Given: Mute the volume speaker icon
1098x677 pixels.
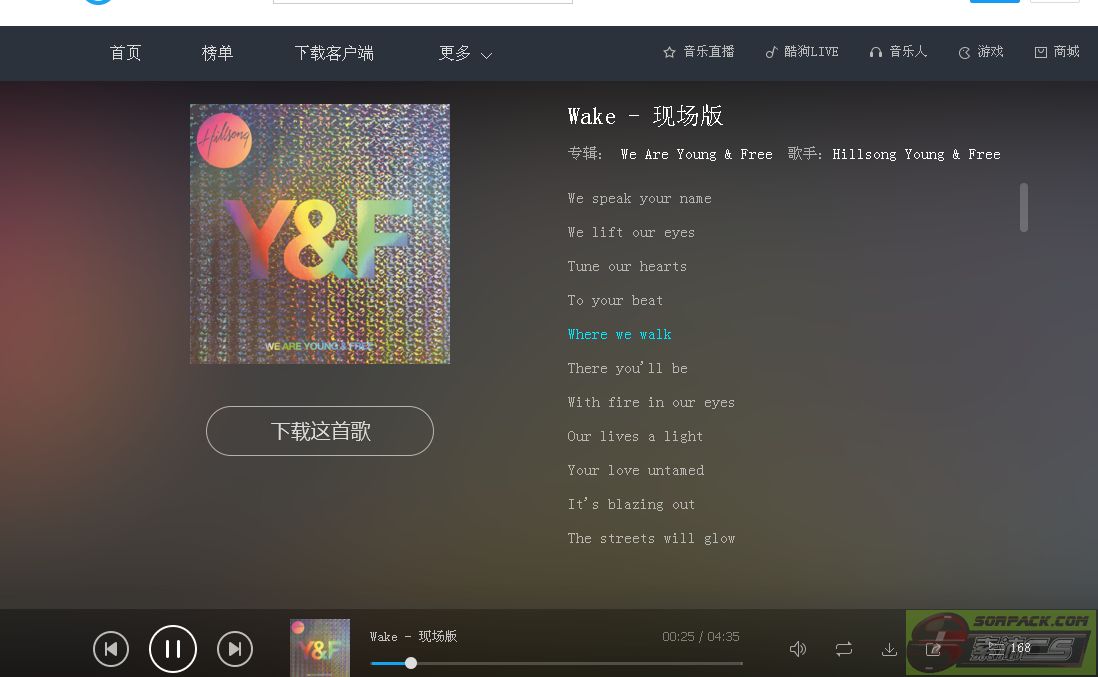Looking at the screenshot, I should (798, 649).
